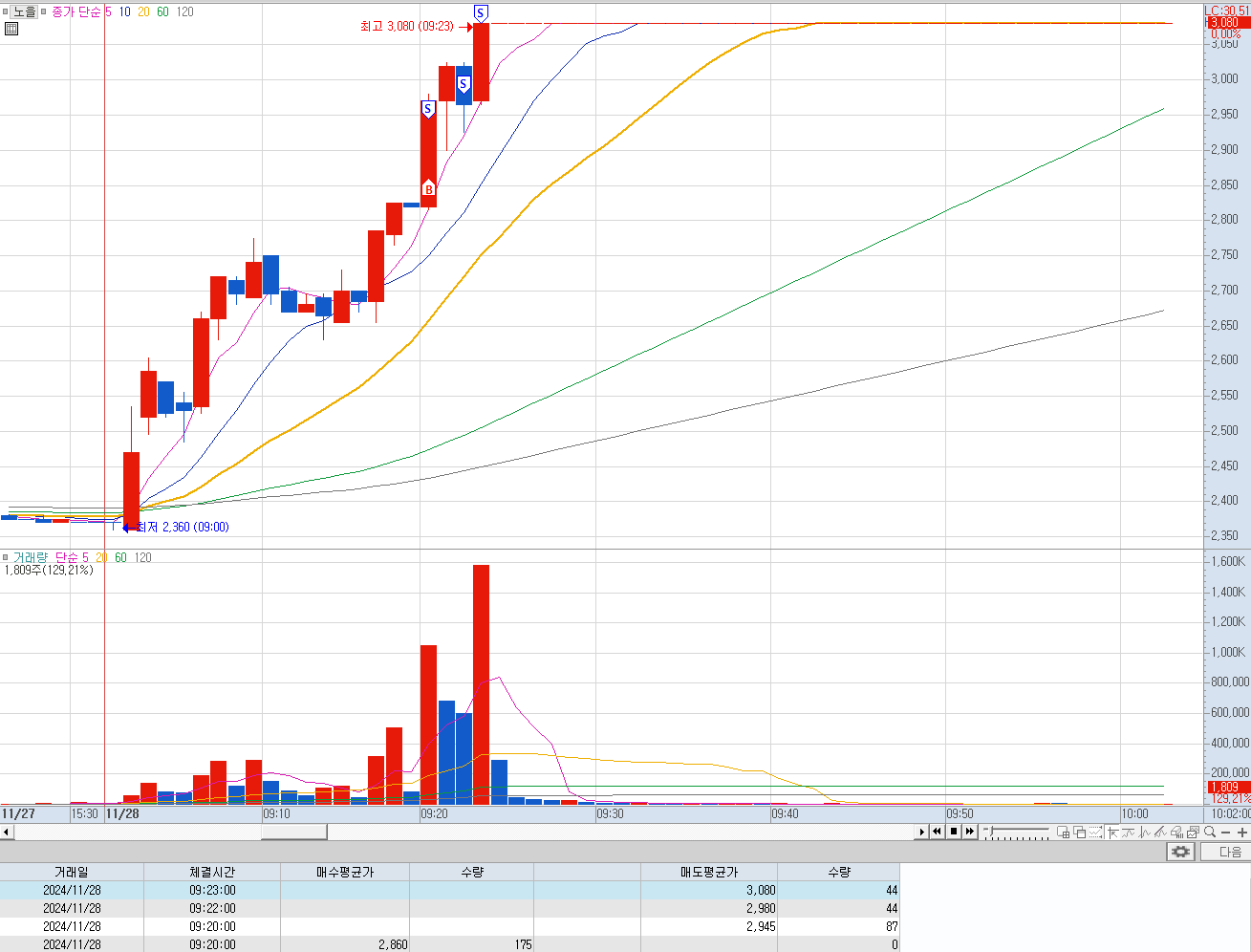The height and width of the screenshot is (952, 1251).
Task: Click the eraser with bars icon
Action: coord(1176,833)
